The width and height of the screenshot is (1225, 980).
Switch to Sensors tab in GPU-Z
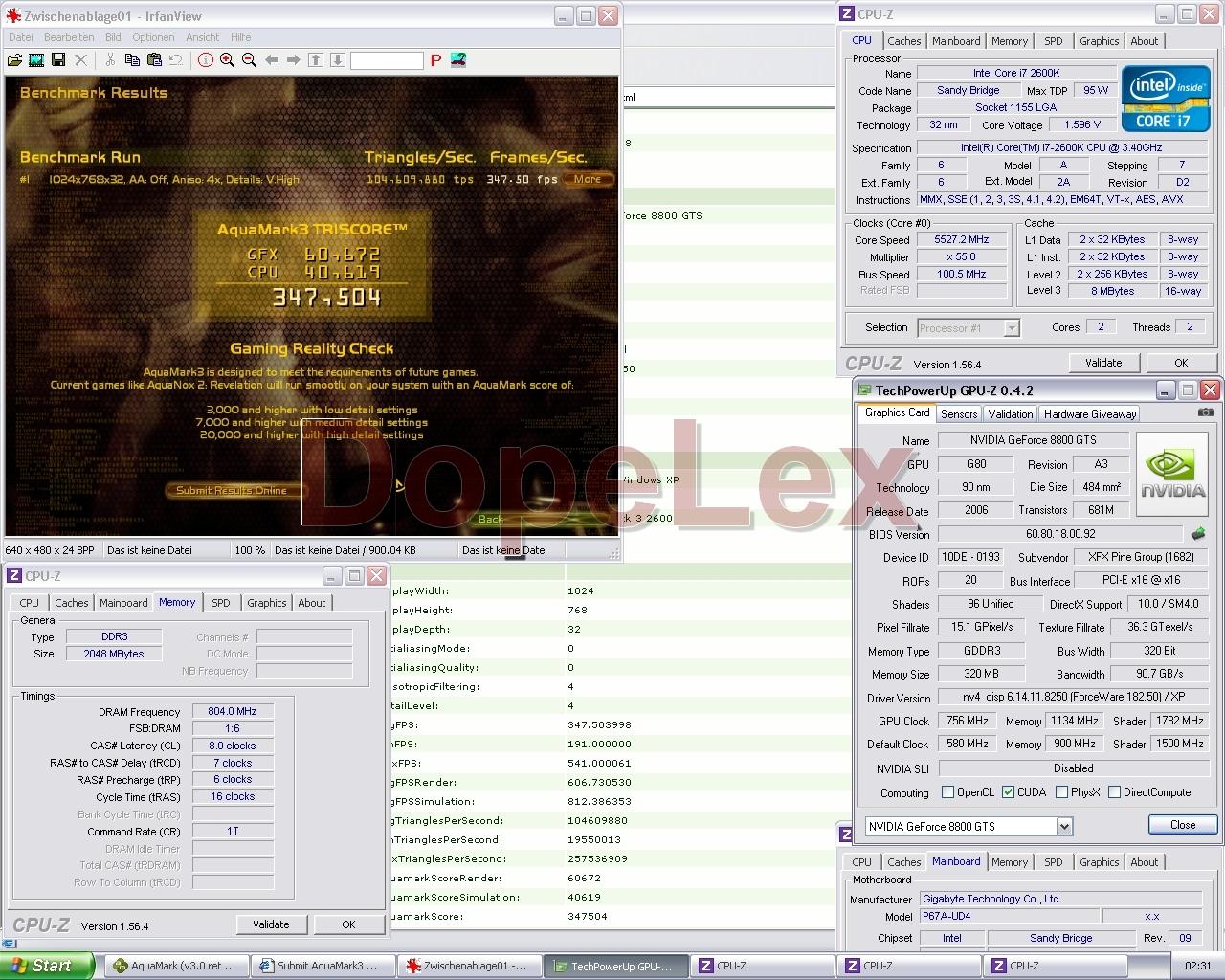[959, 414]
